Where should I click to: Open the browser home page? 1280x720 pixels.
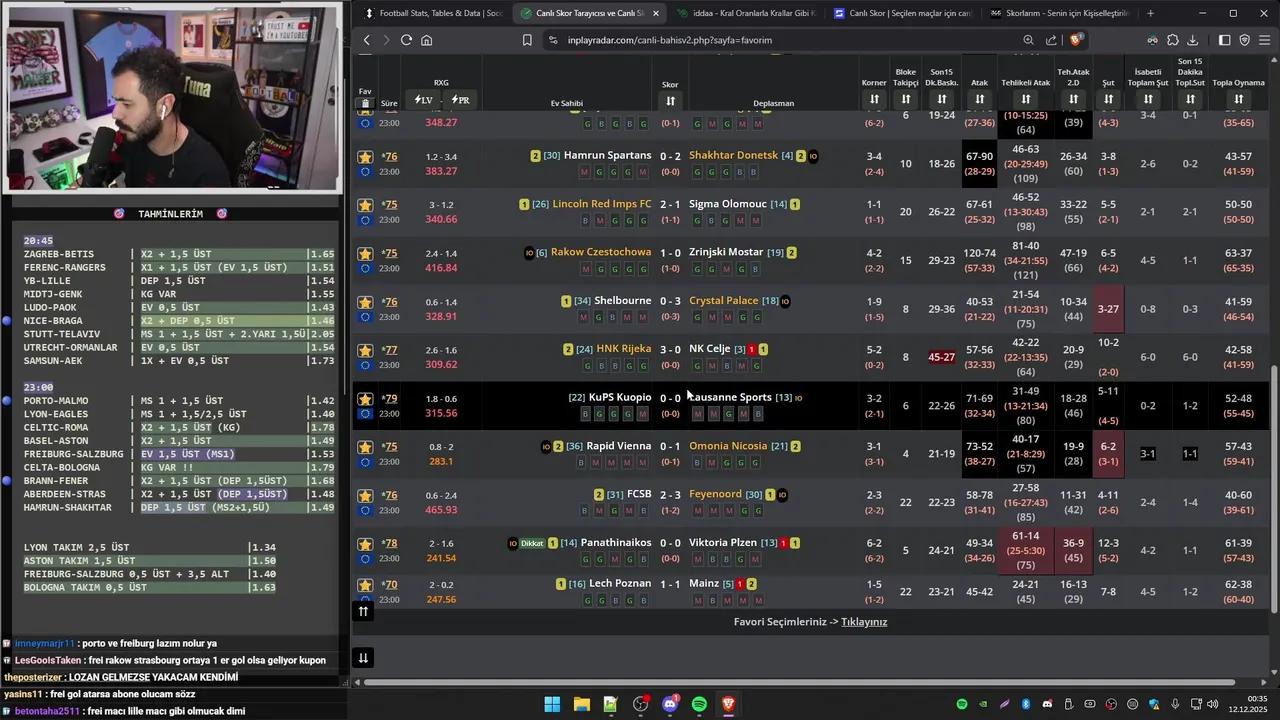coord(427,40)
